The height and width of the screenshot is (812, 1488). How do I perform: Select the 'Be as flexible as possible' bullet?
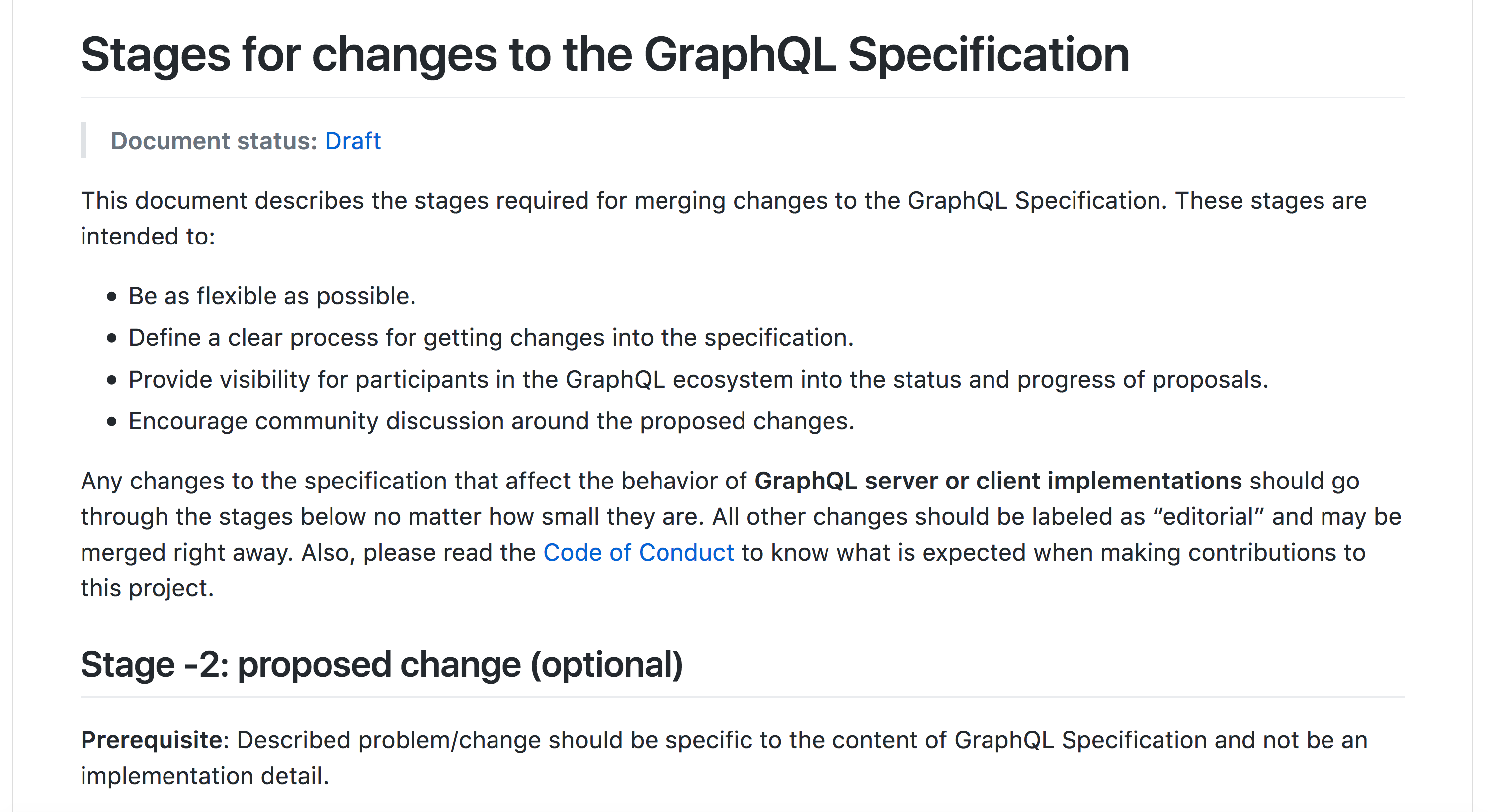click(x=272, y=296)
